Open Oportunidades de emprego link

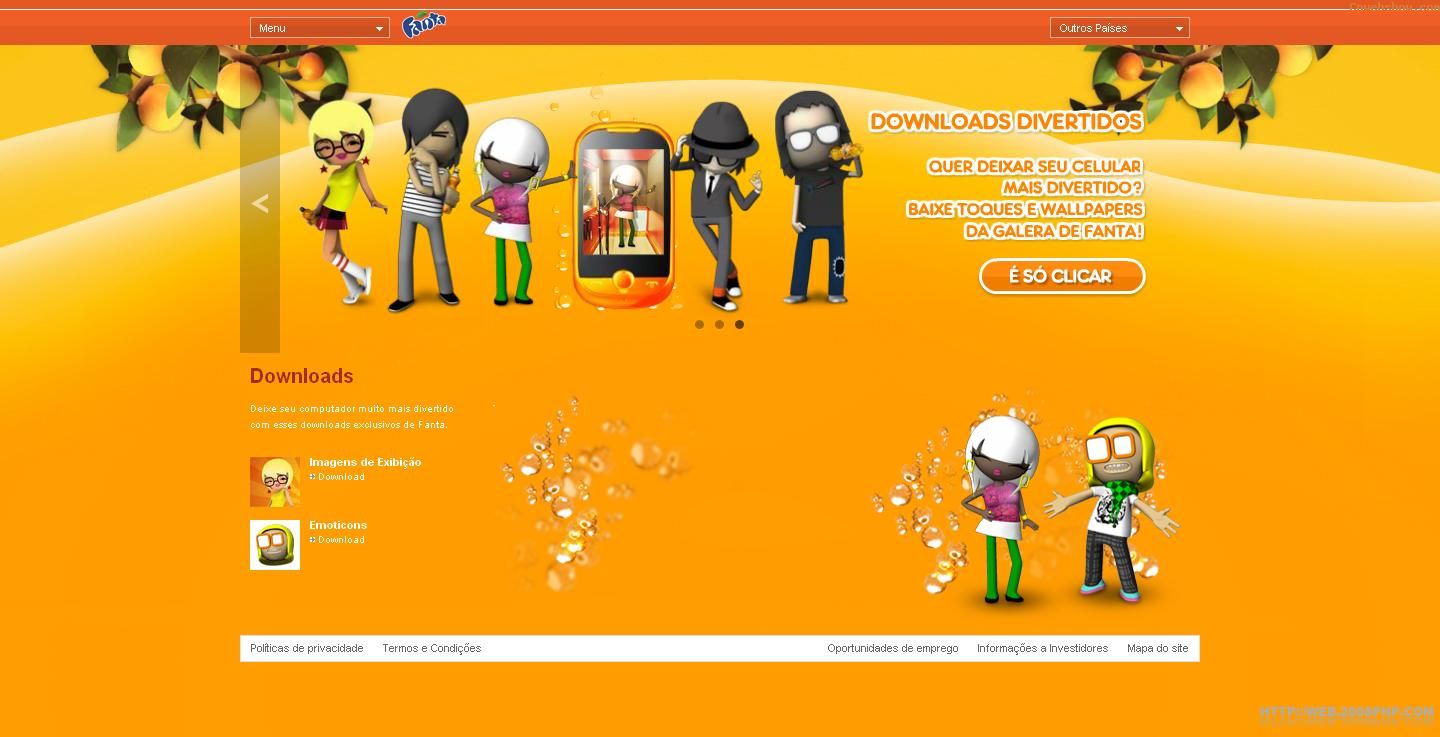(x=893, y=648)
